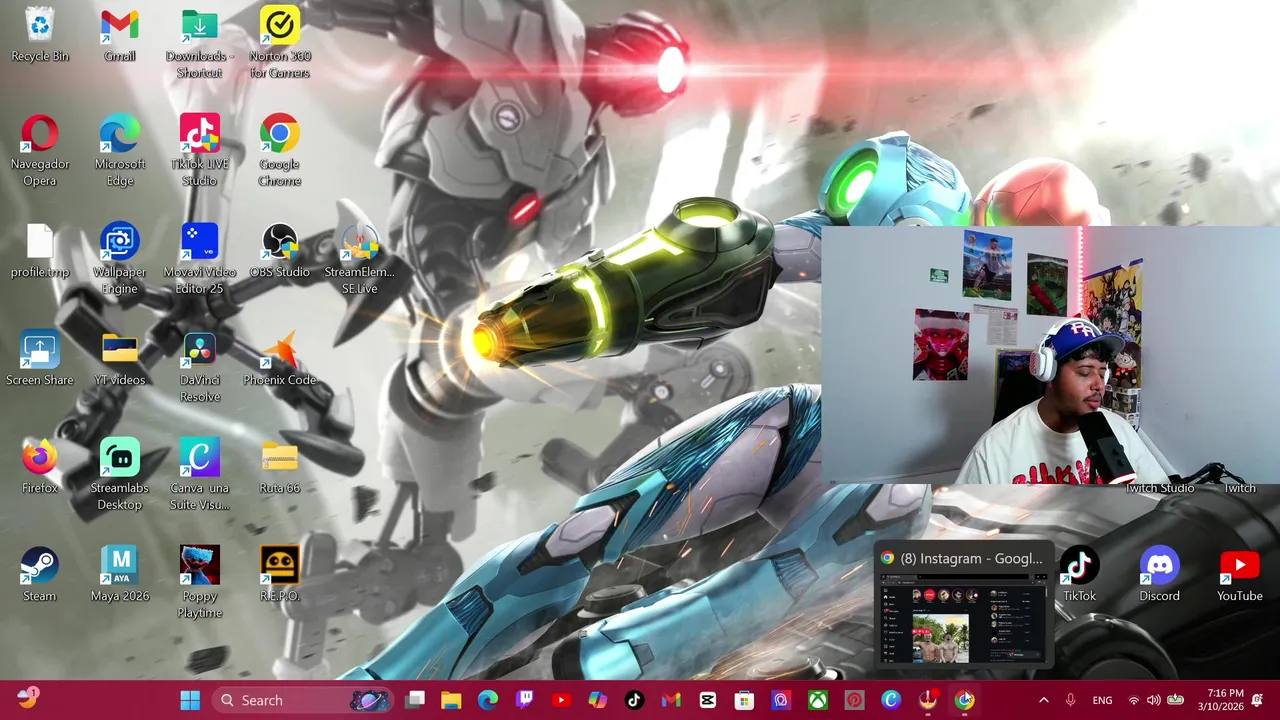The height and width of the screenshot is (720, 1280).
Task: Click the Instagram - Google preview title
Action: 971,559
